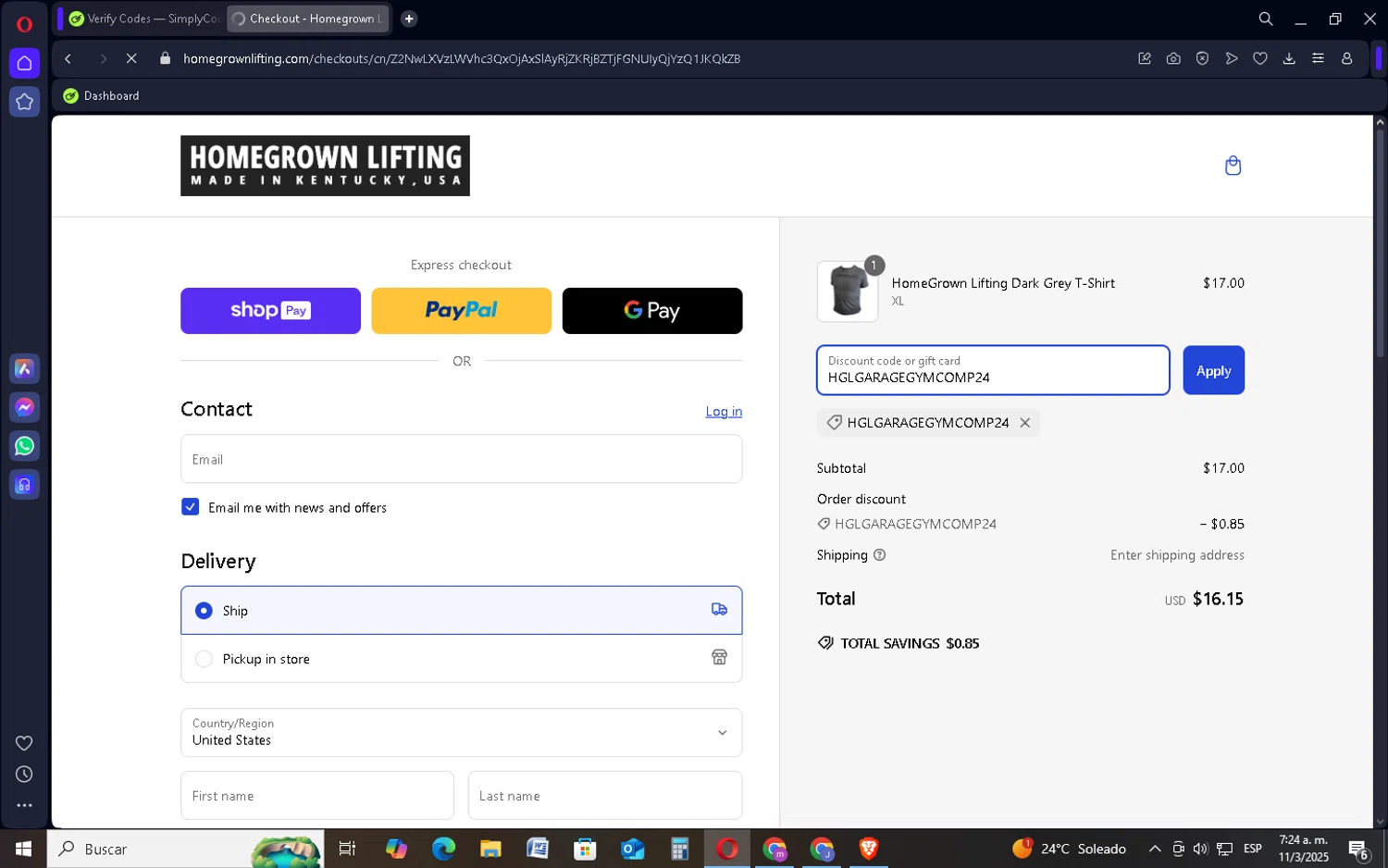Open Easy Setup menu icon
Viewport: 1388px width, 868px height.
(x=1318, y=58)
